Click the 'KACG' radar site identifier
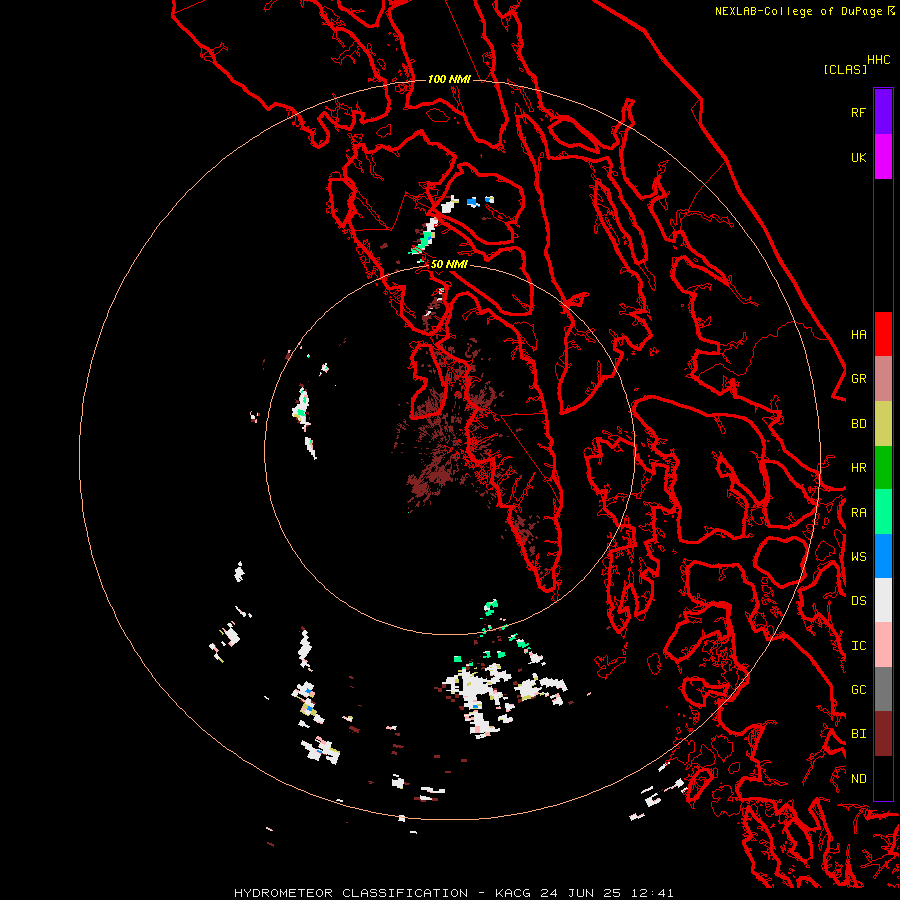The height and width of the screenshot is (900, 900). tap(514, 893)
